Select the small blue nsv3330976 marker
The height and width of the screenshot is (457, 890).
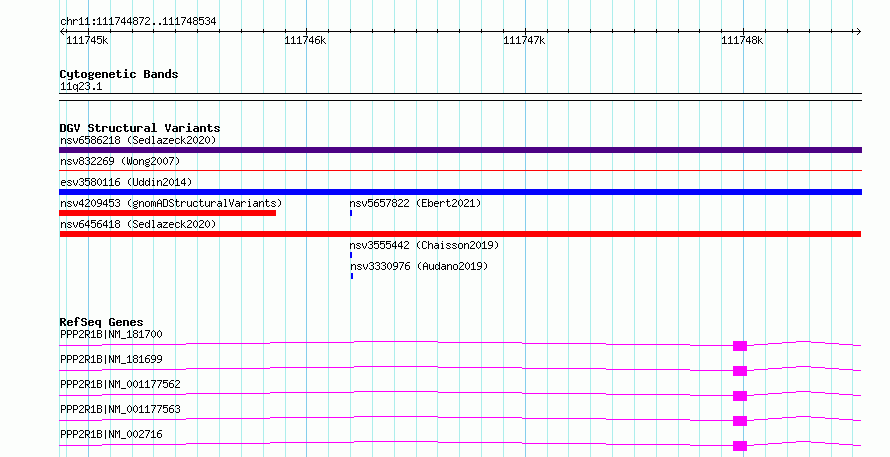[x=352, y=276]
